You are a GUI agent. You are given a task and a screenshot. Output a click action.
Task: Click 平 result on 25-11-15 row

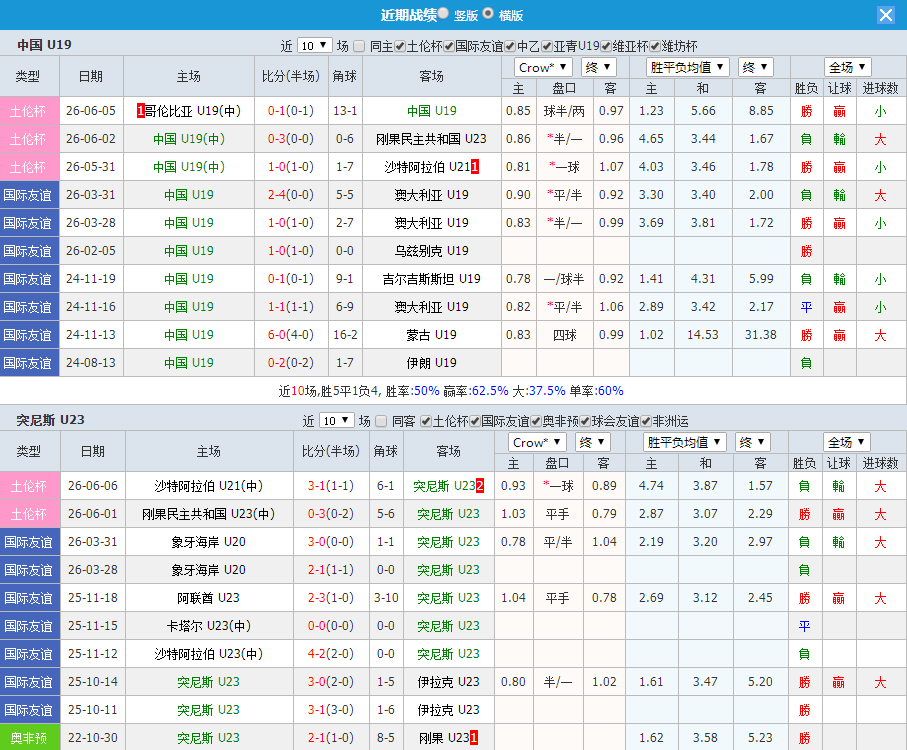[804, 626]
